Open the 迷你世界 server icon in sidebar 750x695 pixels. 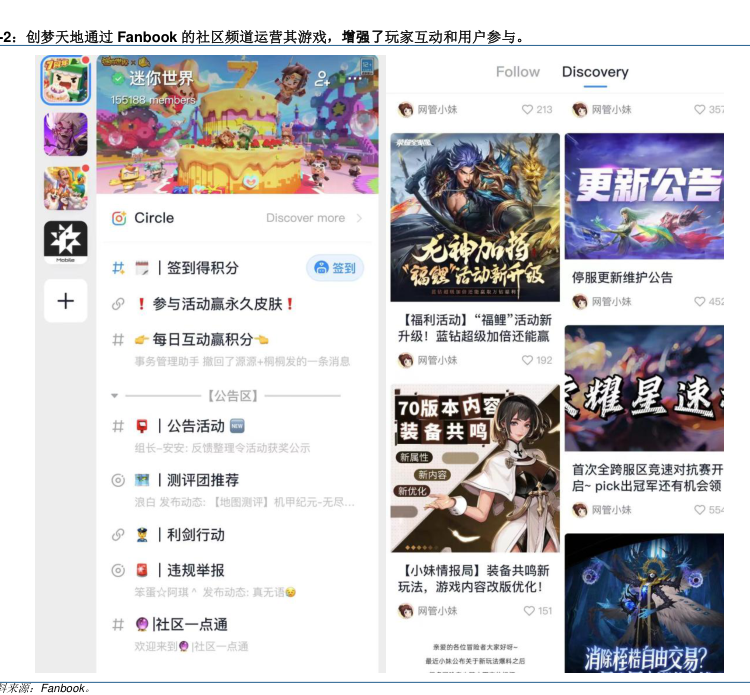click(x=65, y=80)
